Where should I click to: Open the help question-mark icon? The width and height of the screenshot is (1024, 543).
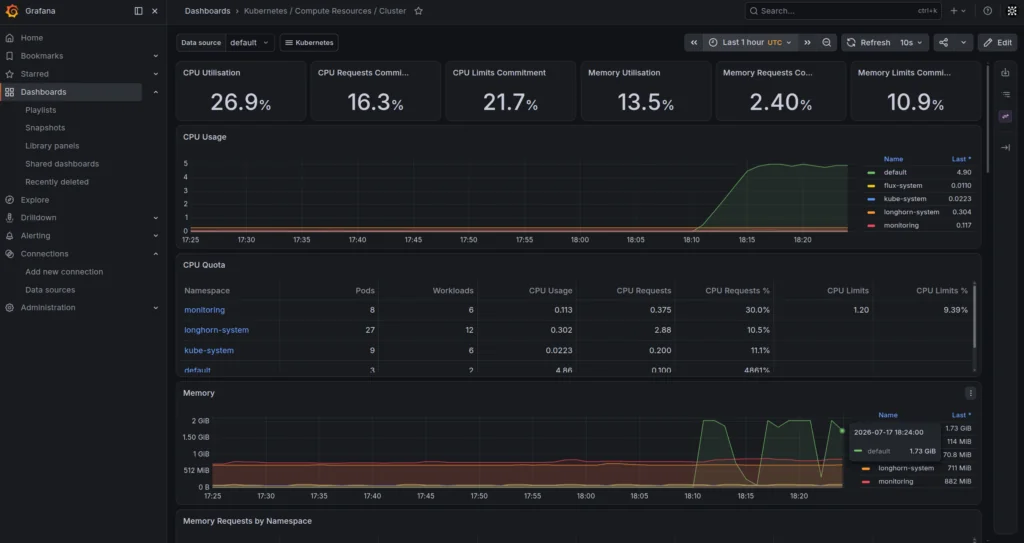pyautogui.click(x=987, y=11)
